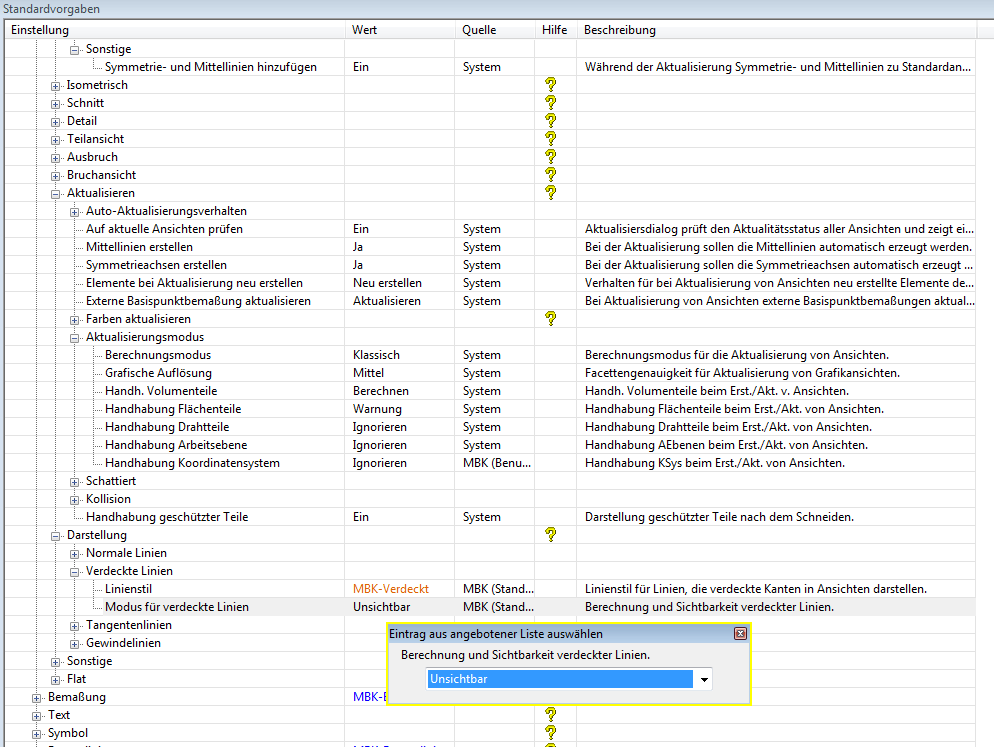Open help for the Detail row
Viewport: 994px width, 747px height.
point(550,120)
